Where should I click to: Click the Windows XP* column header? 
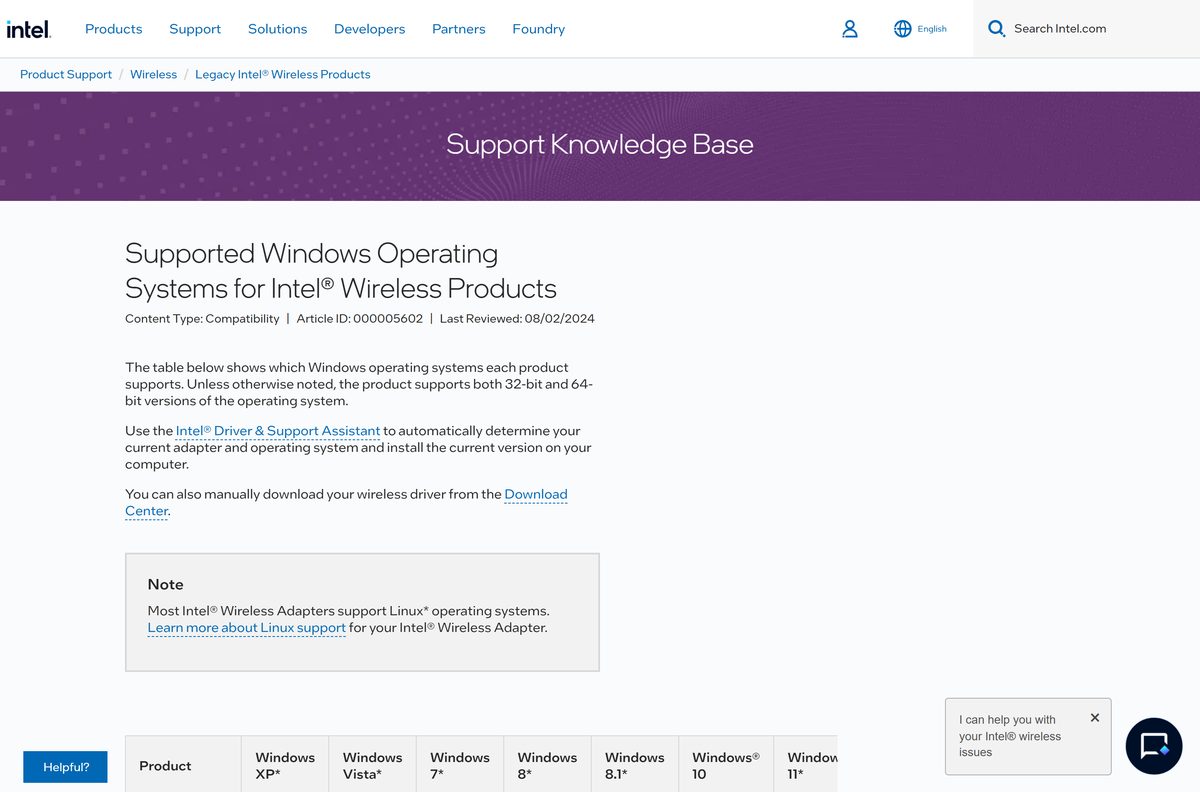(x=285, y=765)
